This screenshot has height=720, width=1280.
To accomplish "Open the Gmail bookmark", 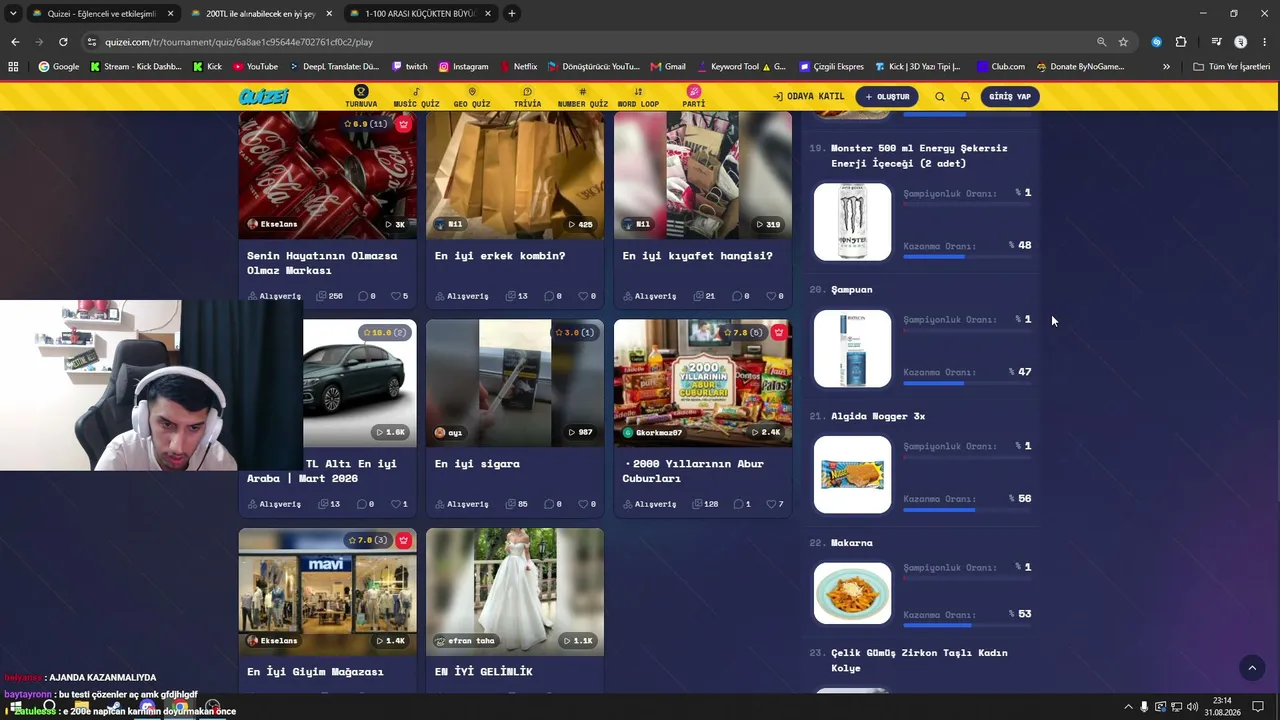I will (x=668, y=67).
